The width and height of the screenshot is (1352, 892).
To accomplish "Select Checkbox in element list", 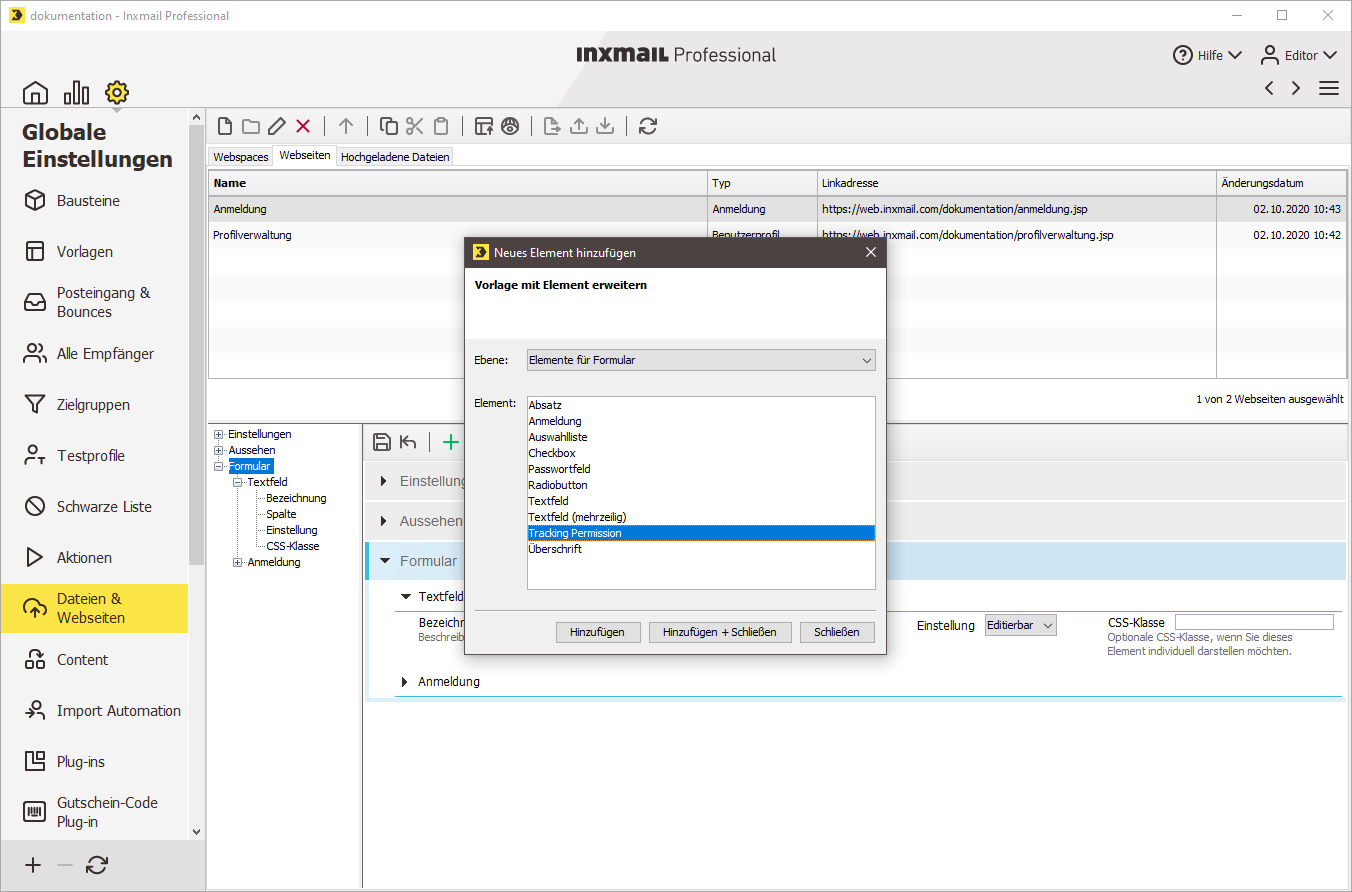I will pos(701,453).
